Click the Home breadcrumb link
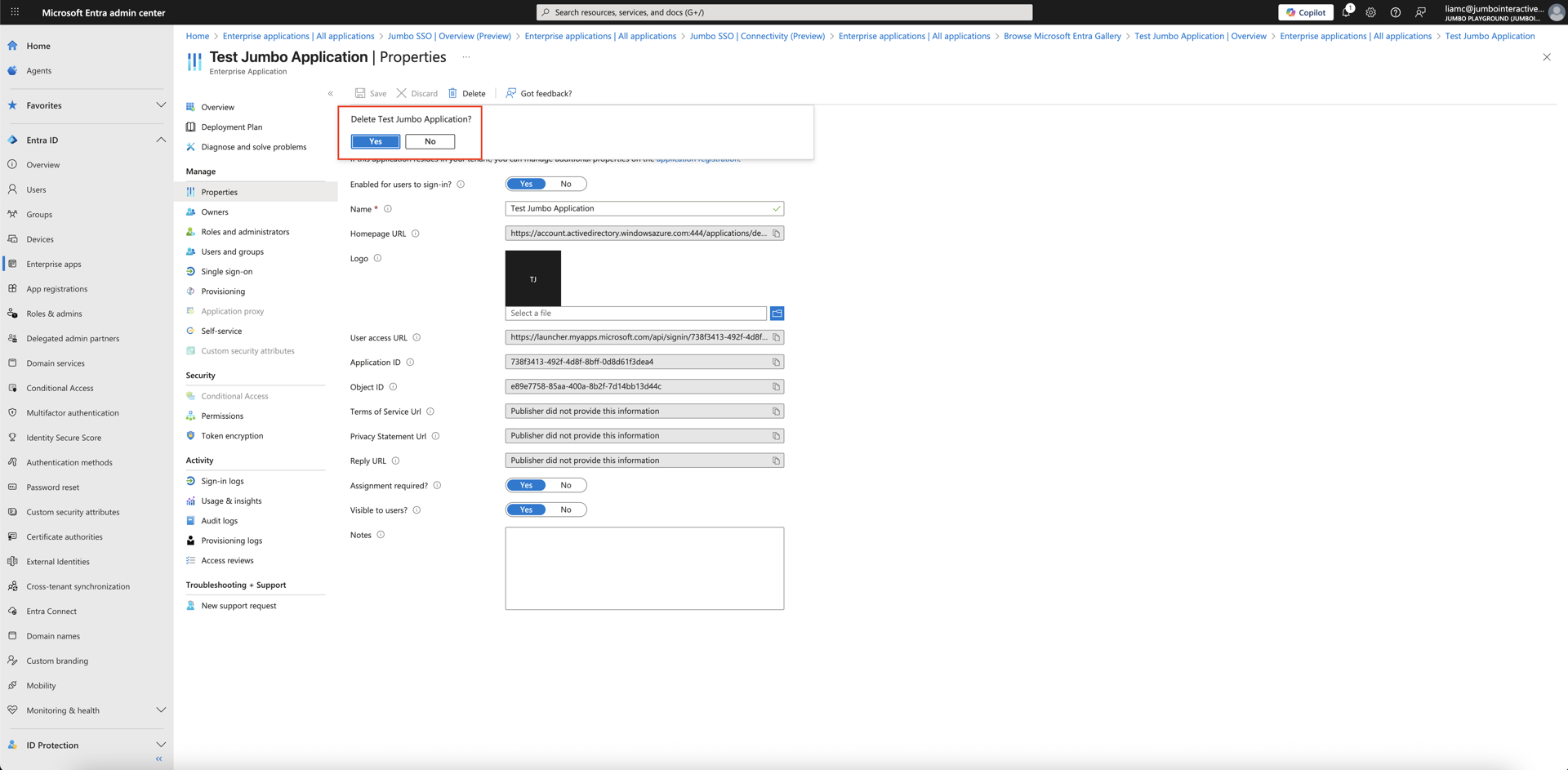Image resolution: width=1568 pixels, height=770 pixels. pyautogui.click(x=197, y=36)
